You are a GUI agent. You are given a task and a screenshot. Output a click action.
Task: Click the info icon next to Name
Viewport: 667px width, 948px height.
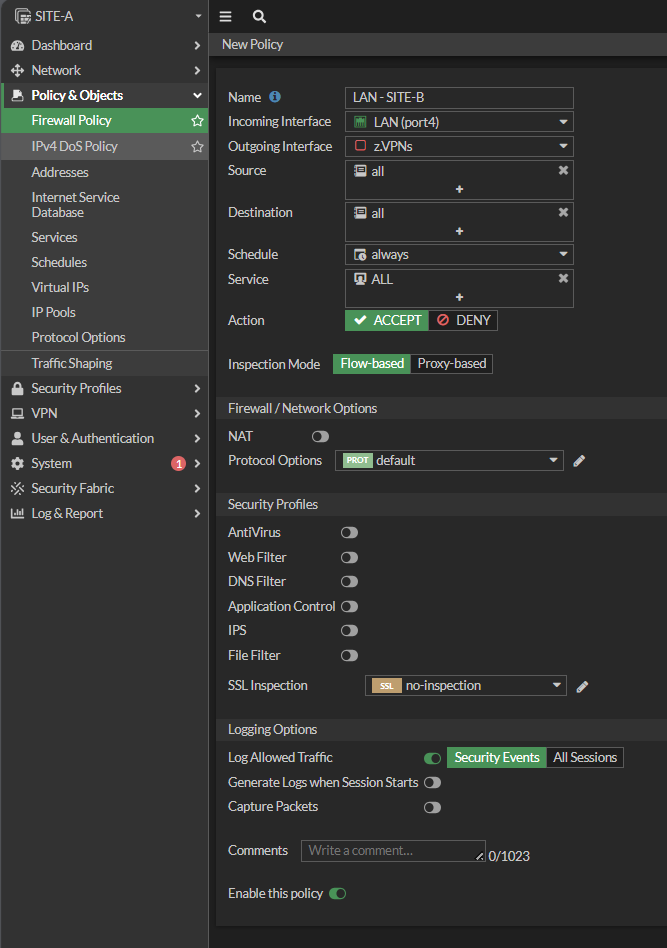coord(275,97)
